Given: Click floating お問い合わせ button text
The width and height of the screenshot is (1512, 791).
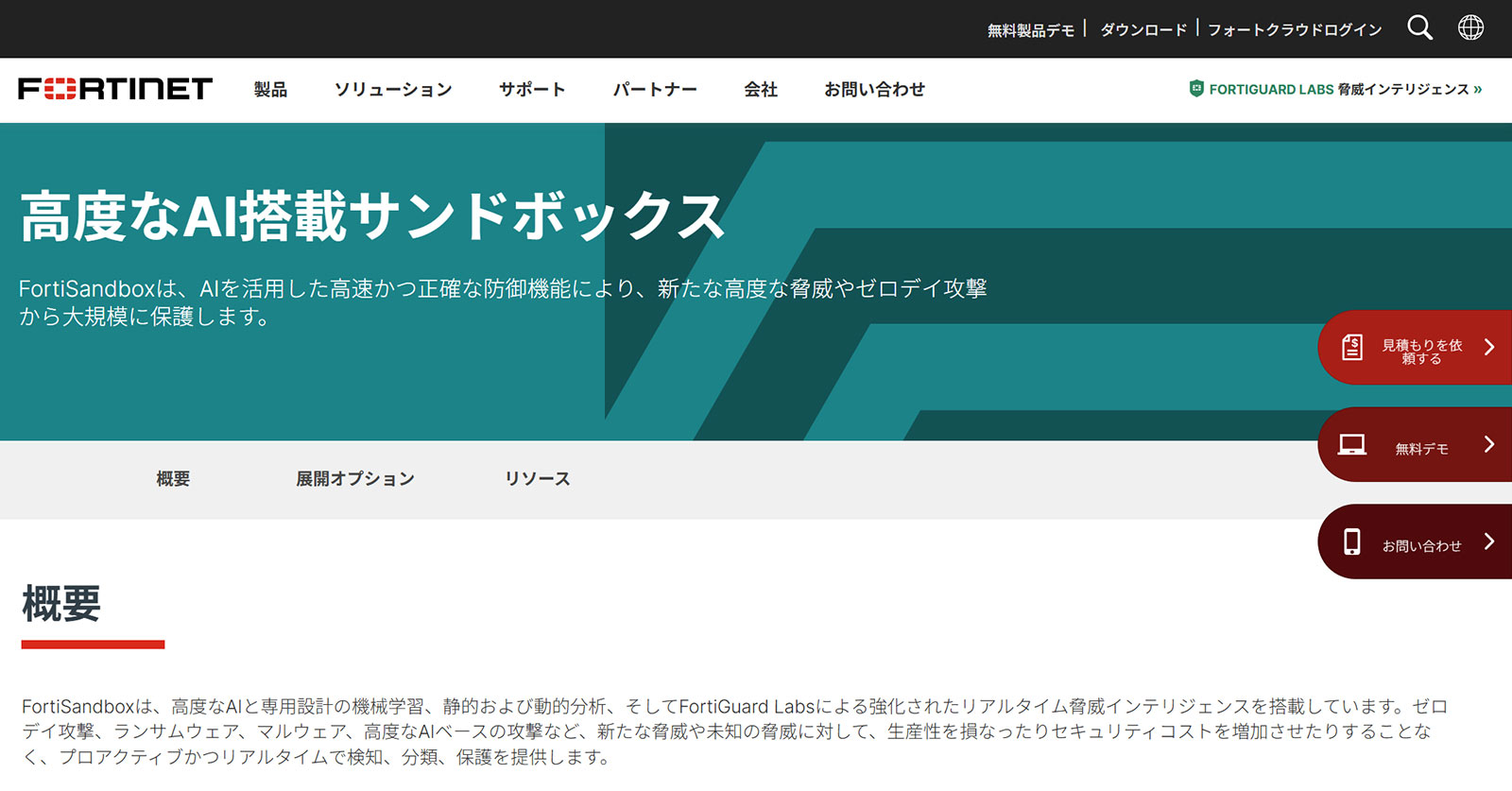Looking at the screenshot, I should [1421, 546].
